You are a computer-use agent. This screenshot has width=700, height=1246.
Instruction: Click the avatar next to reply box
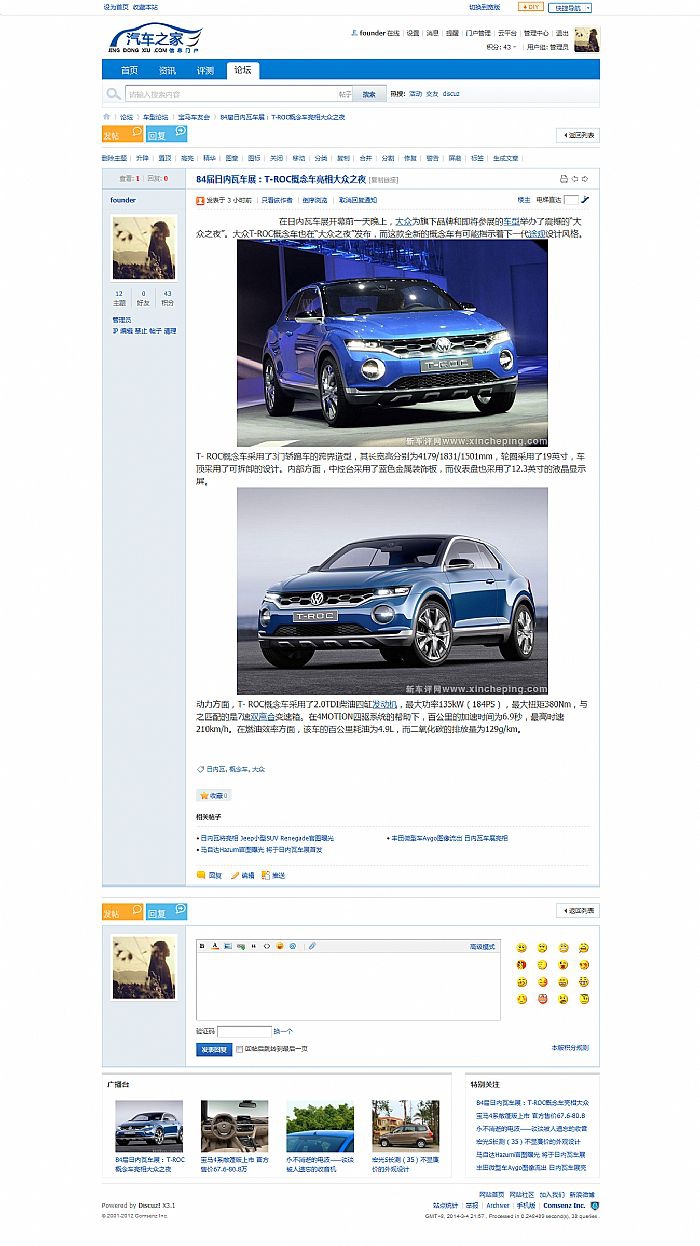point(144,967)
